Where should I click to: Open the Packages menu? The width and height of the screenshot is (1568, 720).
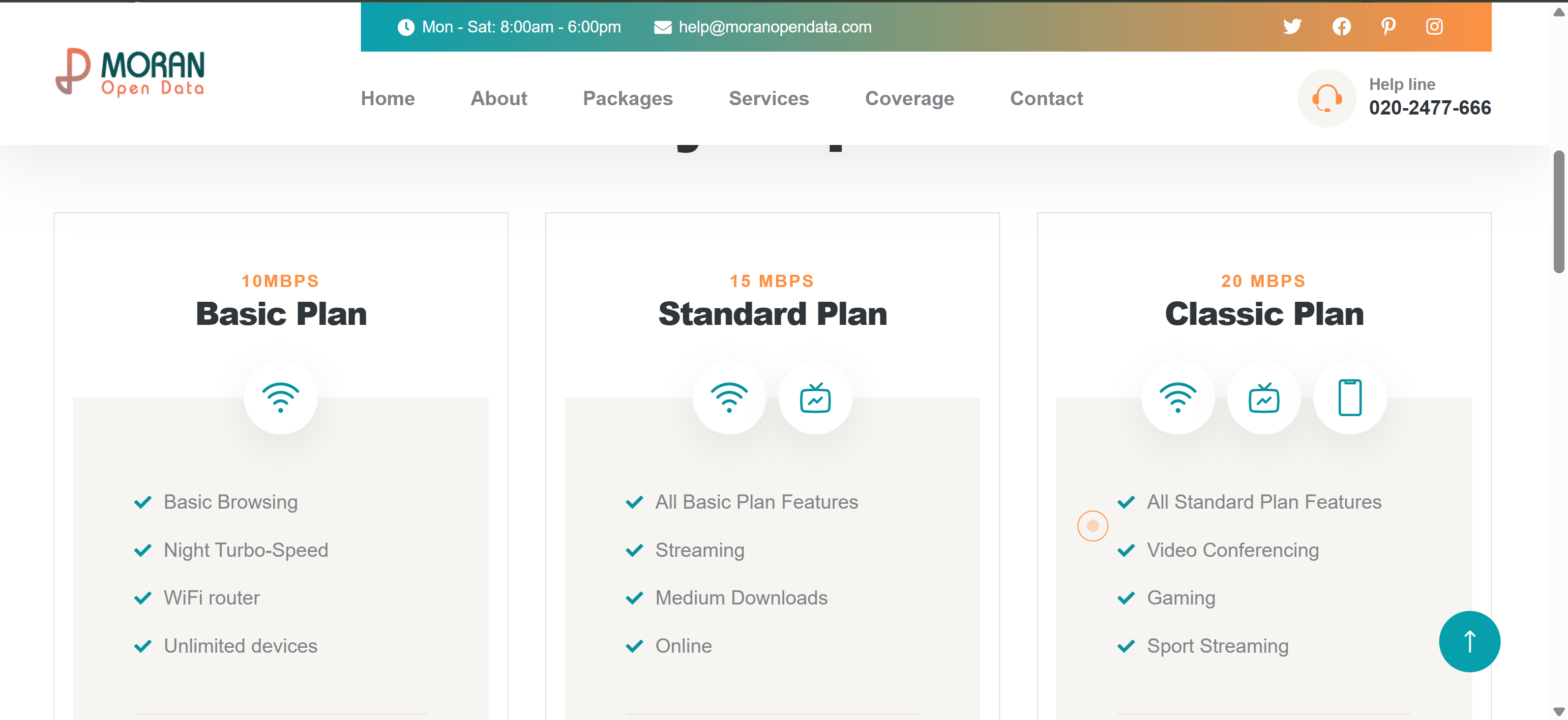pos(627,99)
